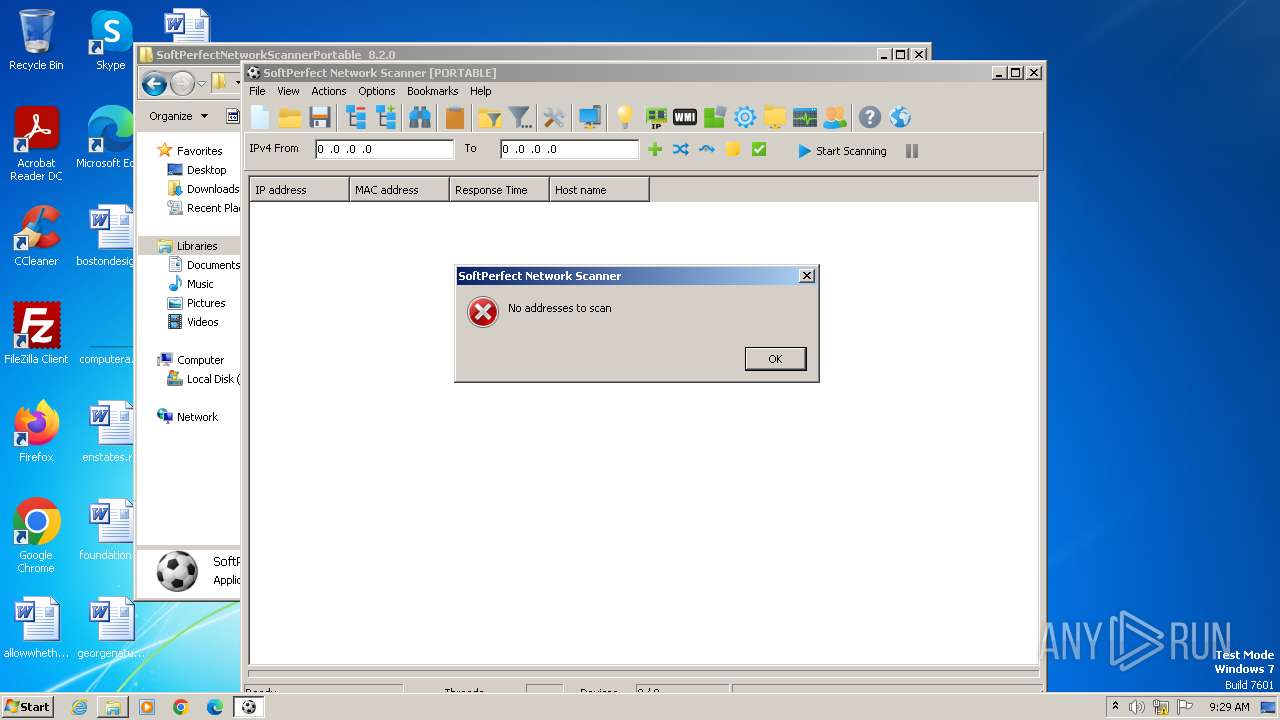This screenshot has width=1280, height=720.
Task: Open the View menu
Action: tap(288, 91)
